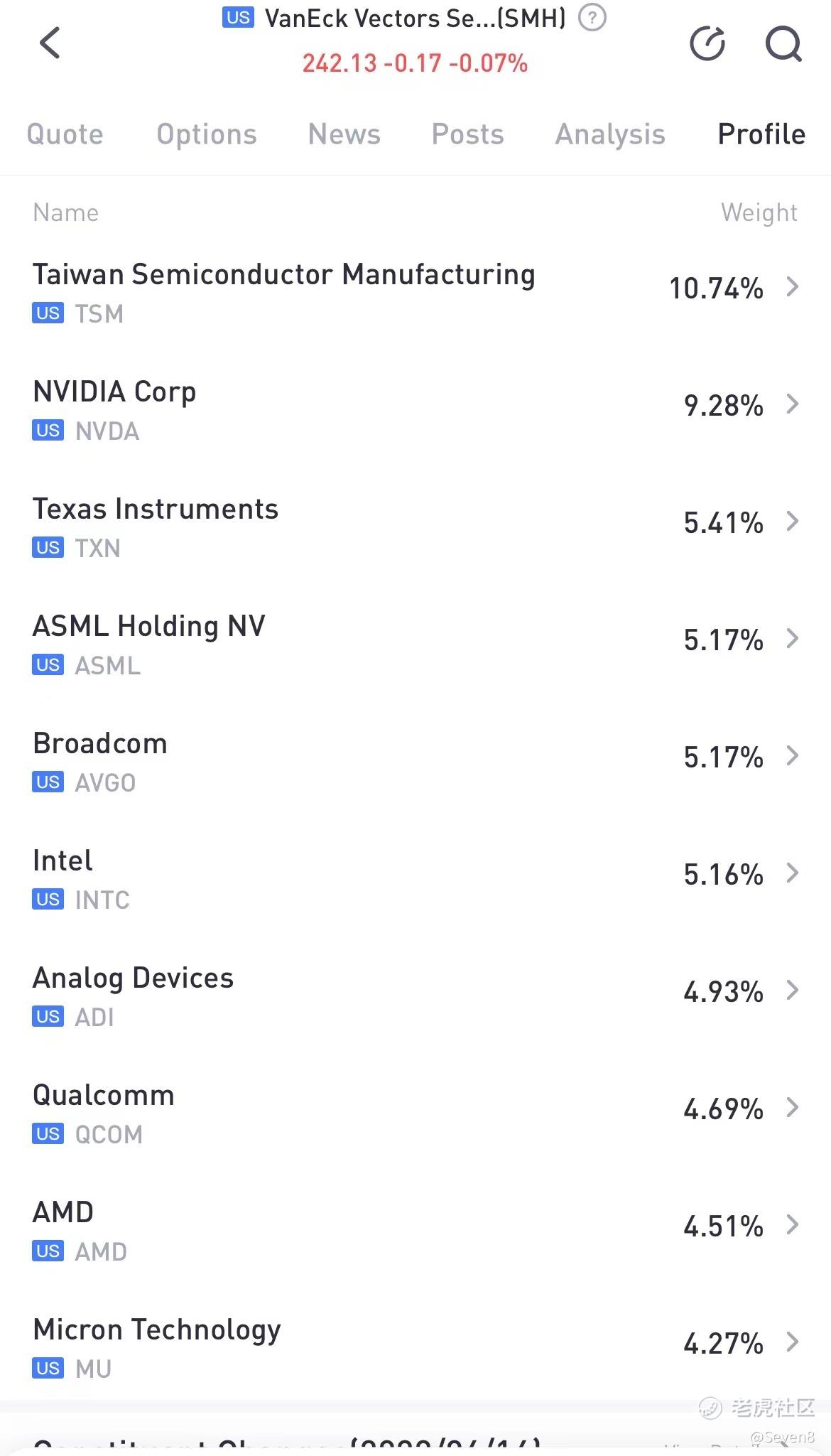Select the Broadcom AVGO row
The image size is (831, 1456).
pyautogui.click(x=415, y=762)
